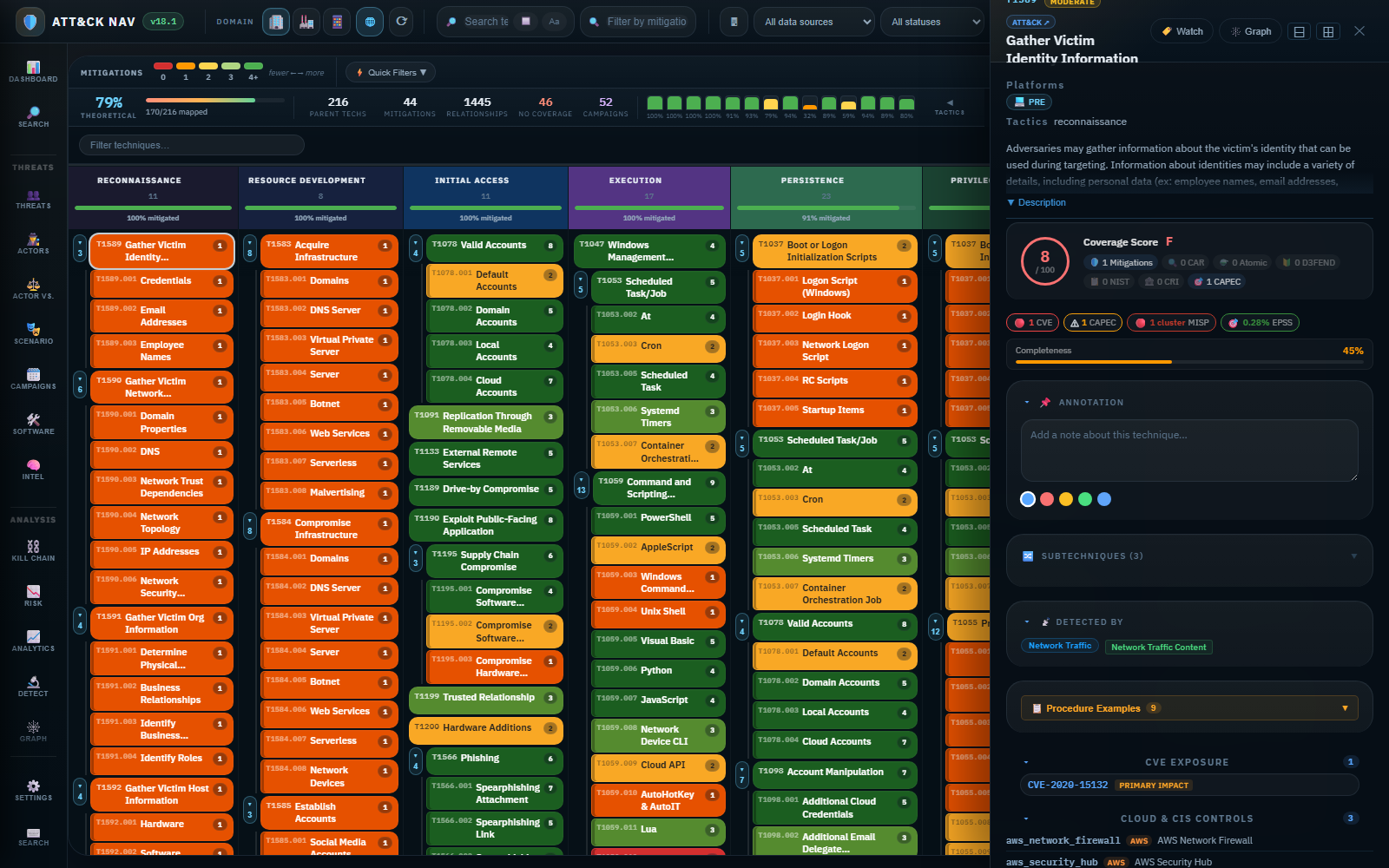Viewport: 1389px width, 868px height.
Task: Enable the globe domain toggle
Action: (x=369, y=22)
